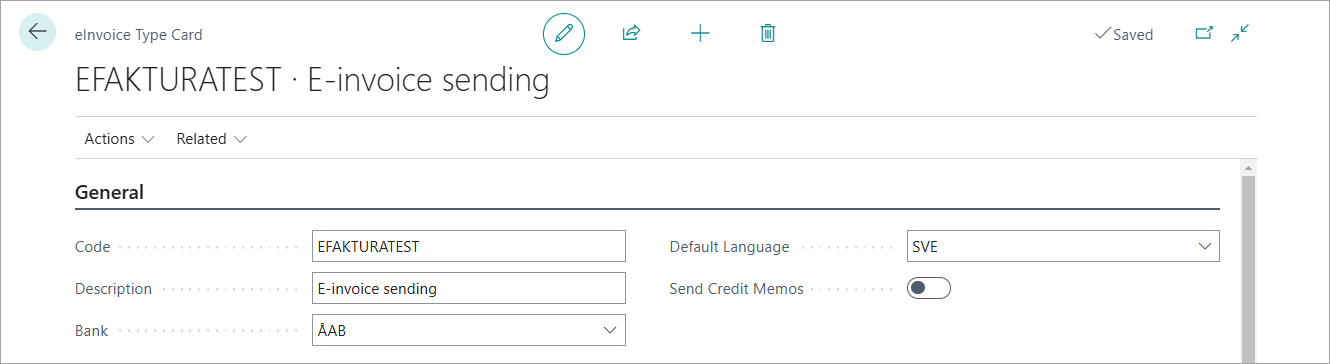Screen dimensions: 1330x364
Task: Collapse the General section header
Action: point(109,193)
